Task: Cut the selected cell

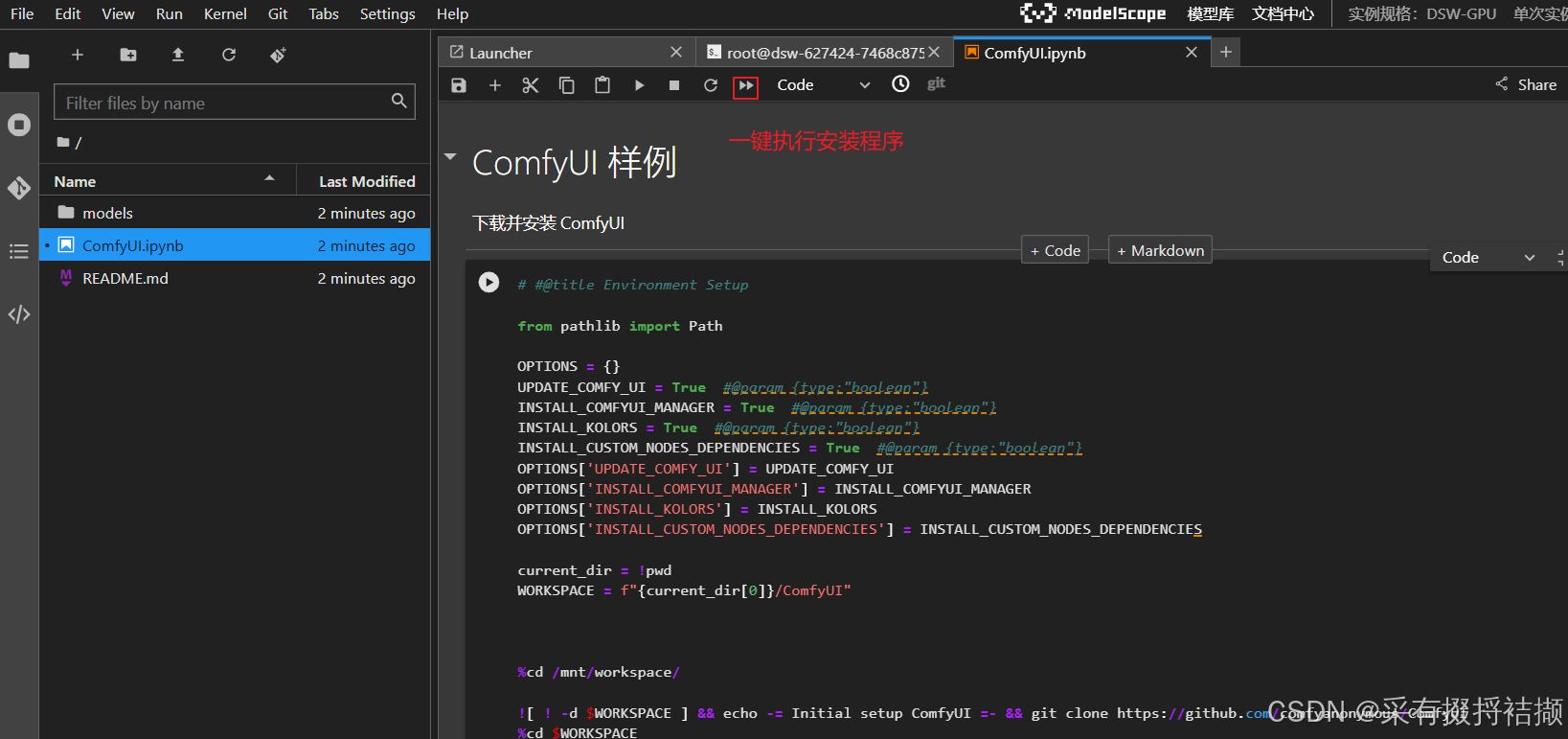Action: click(531, 85)
